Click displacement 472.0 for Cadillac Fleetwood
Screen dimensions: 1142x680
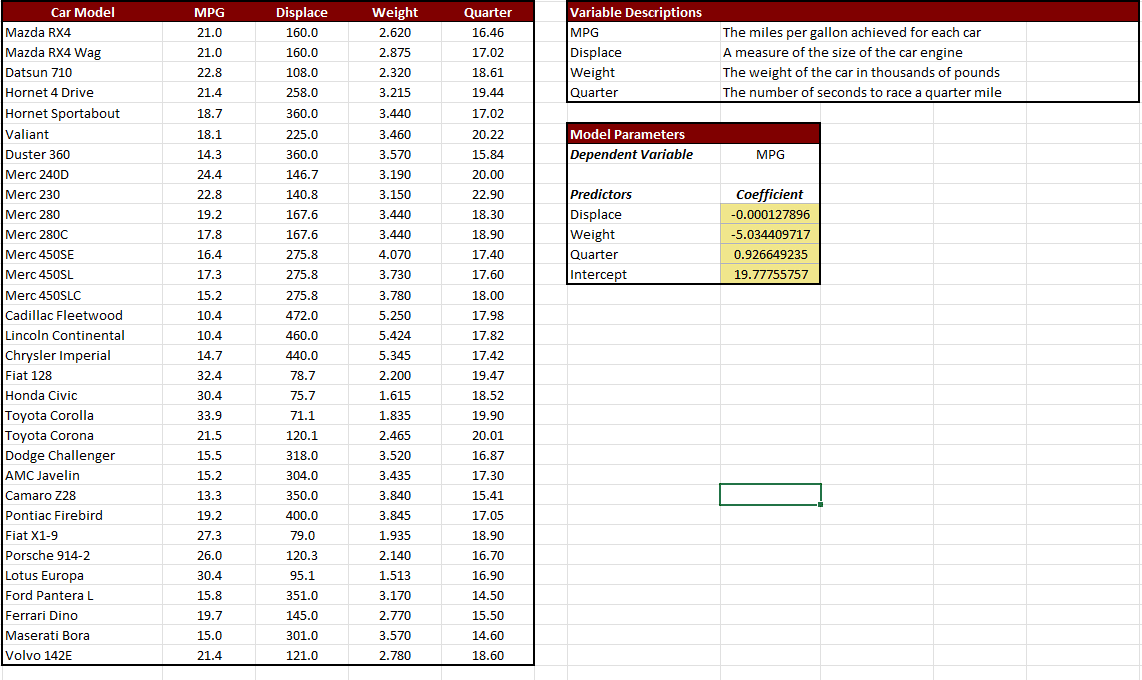coord(302,315)
